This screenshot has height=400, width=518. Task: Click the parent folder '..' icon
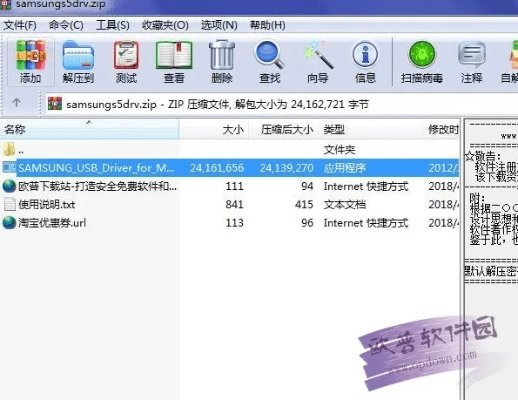(9, 149)
